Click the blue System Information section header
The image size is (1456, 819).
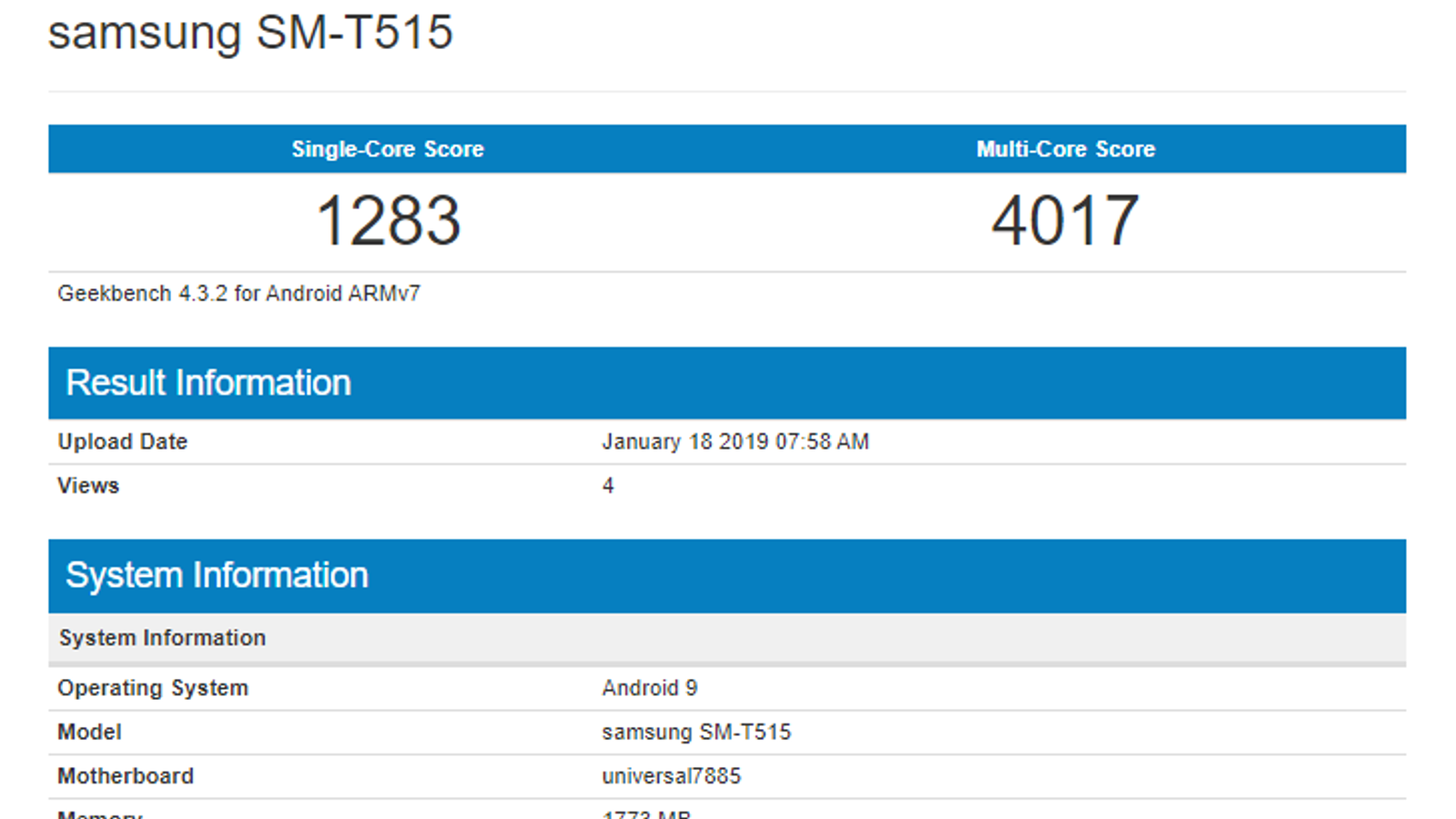pos(727,576)
